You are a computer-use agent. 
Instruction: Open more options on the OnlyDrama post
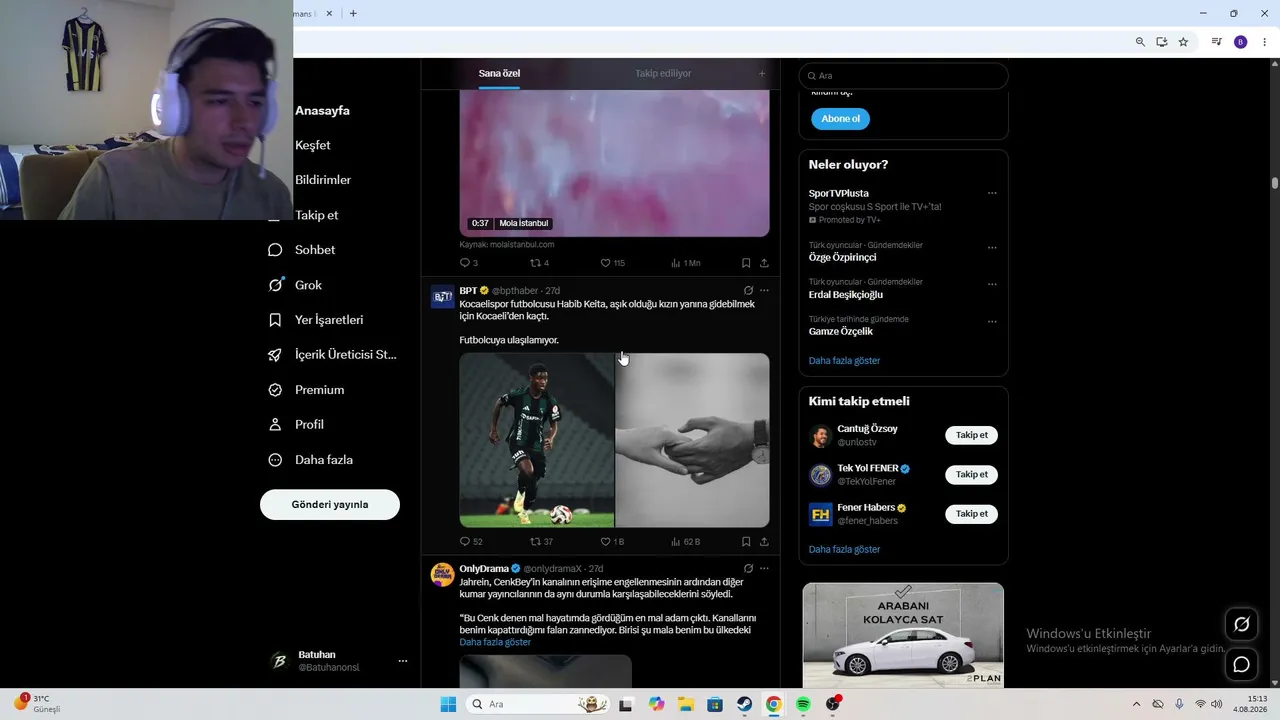point(764,569)
